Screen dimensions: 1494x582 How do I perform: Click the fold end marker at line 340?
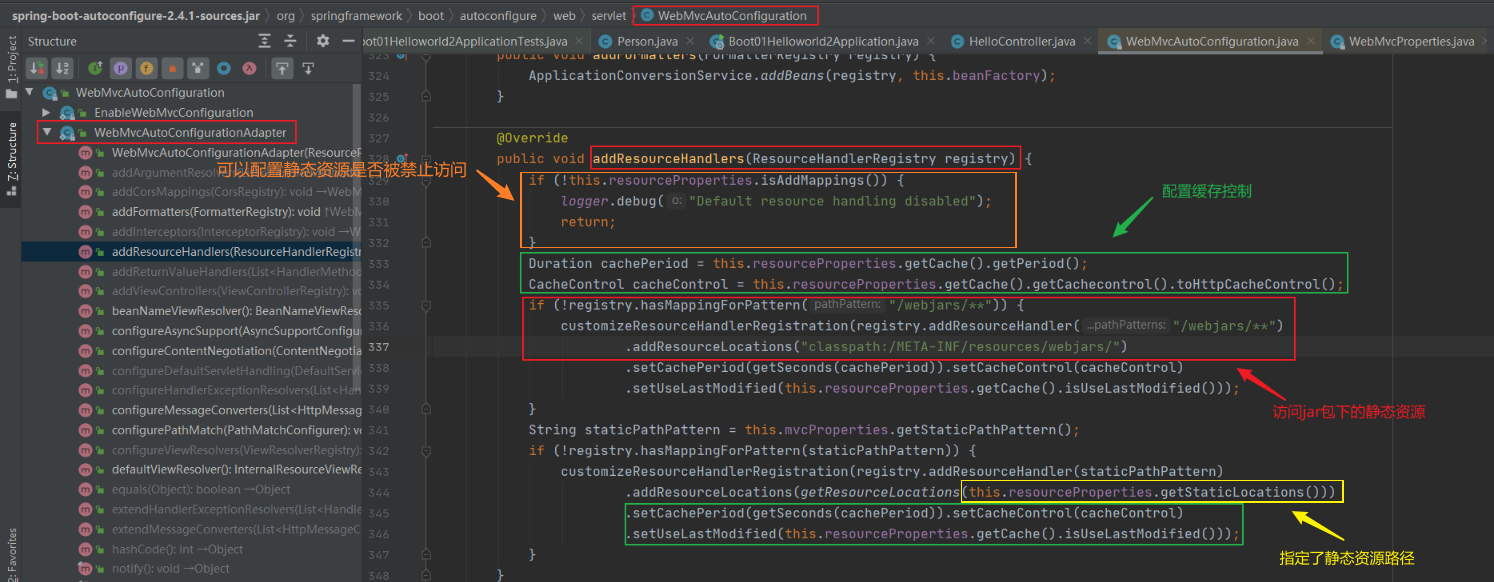point(426,408)
